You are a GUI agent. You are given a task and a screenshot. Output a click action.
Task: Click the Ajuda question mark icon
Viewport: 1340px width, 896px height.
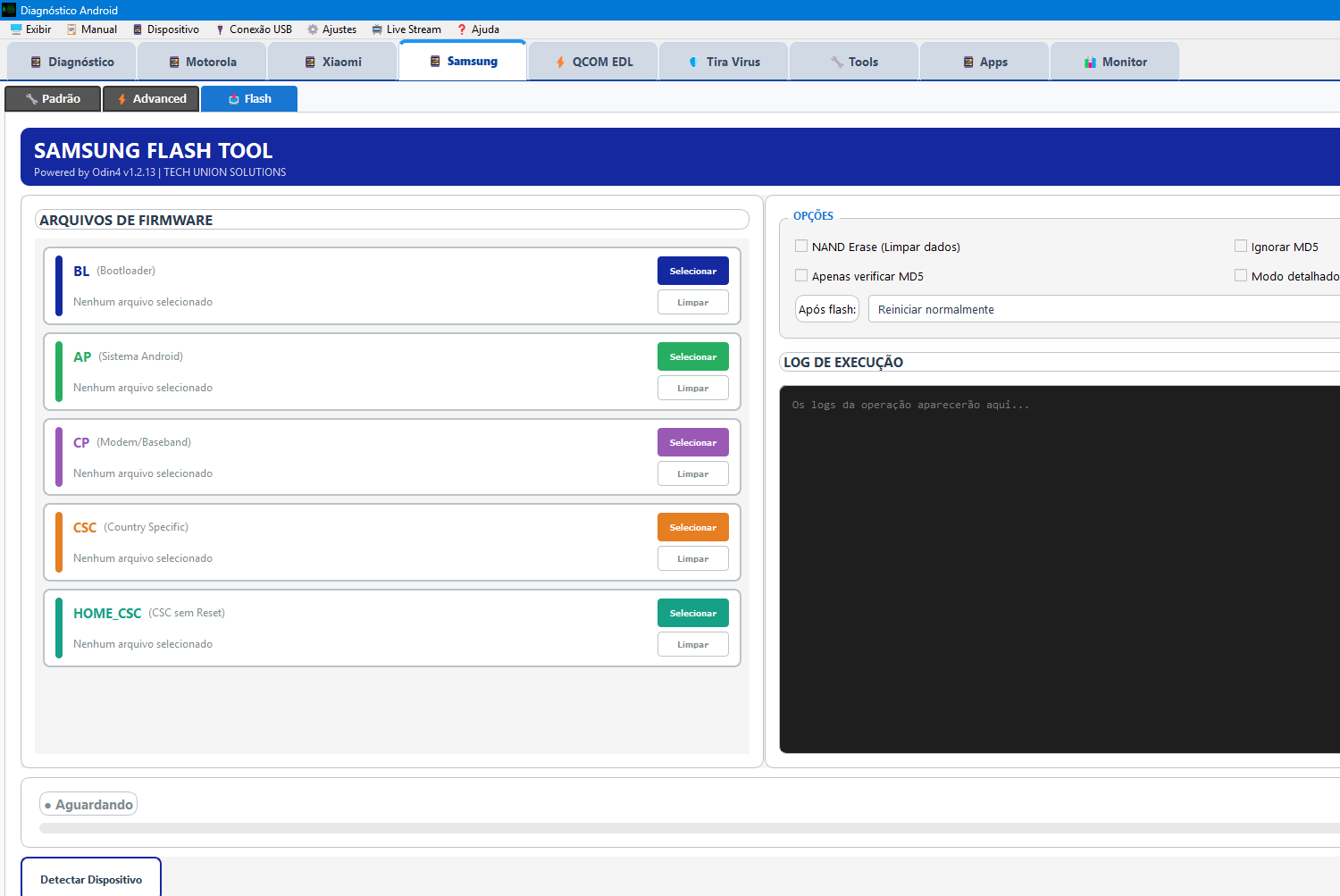tap(462, 29)
